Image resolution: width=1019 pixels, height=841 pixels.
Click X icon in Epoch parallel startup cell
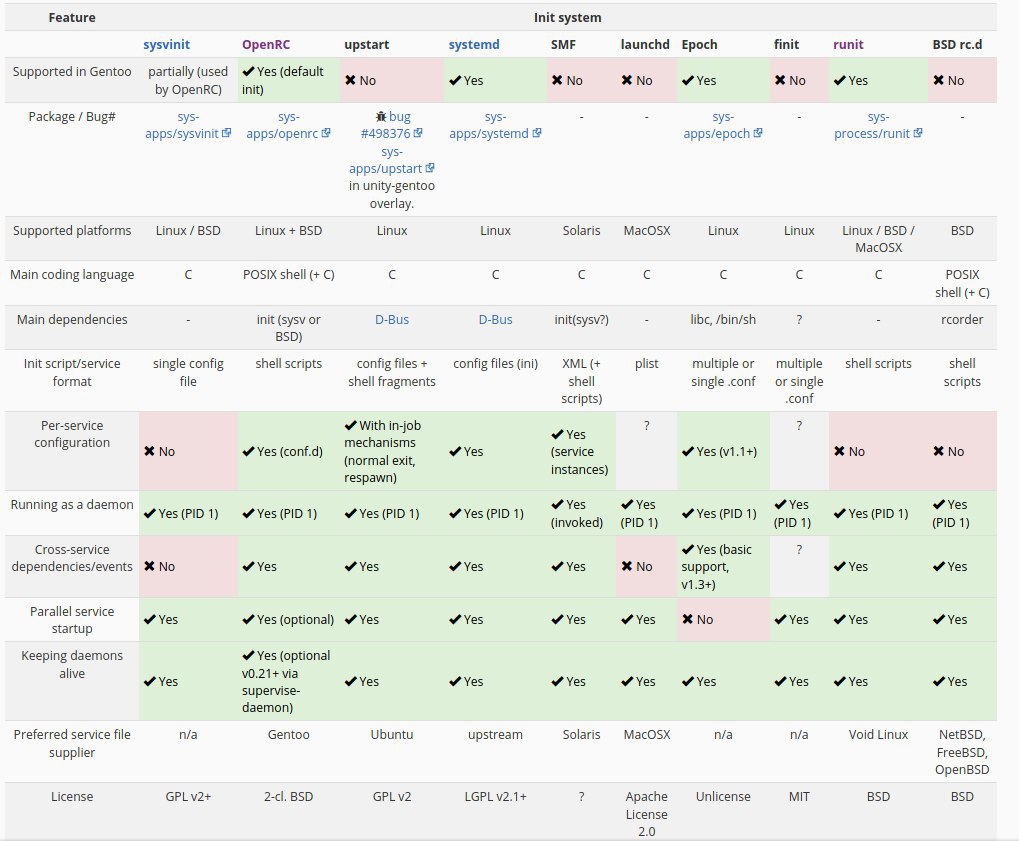coord(688,619)
